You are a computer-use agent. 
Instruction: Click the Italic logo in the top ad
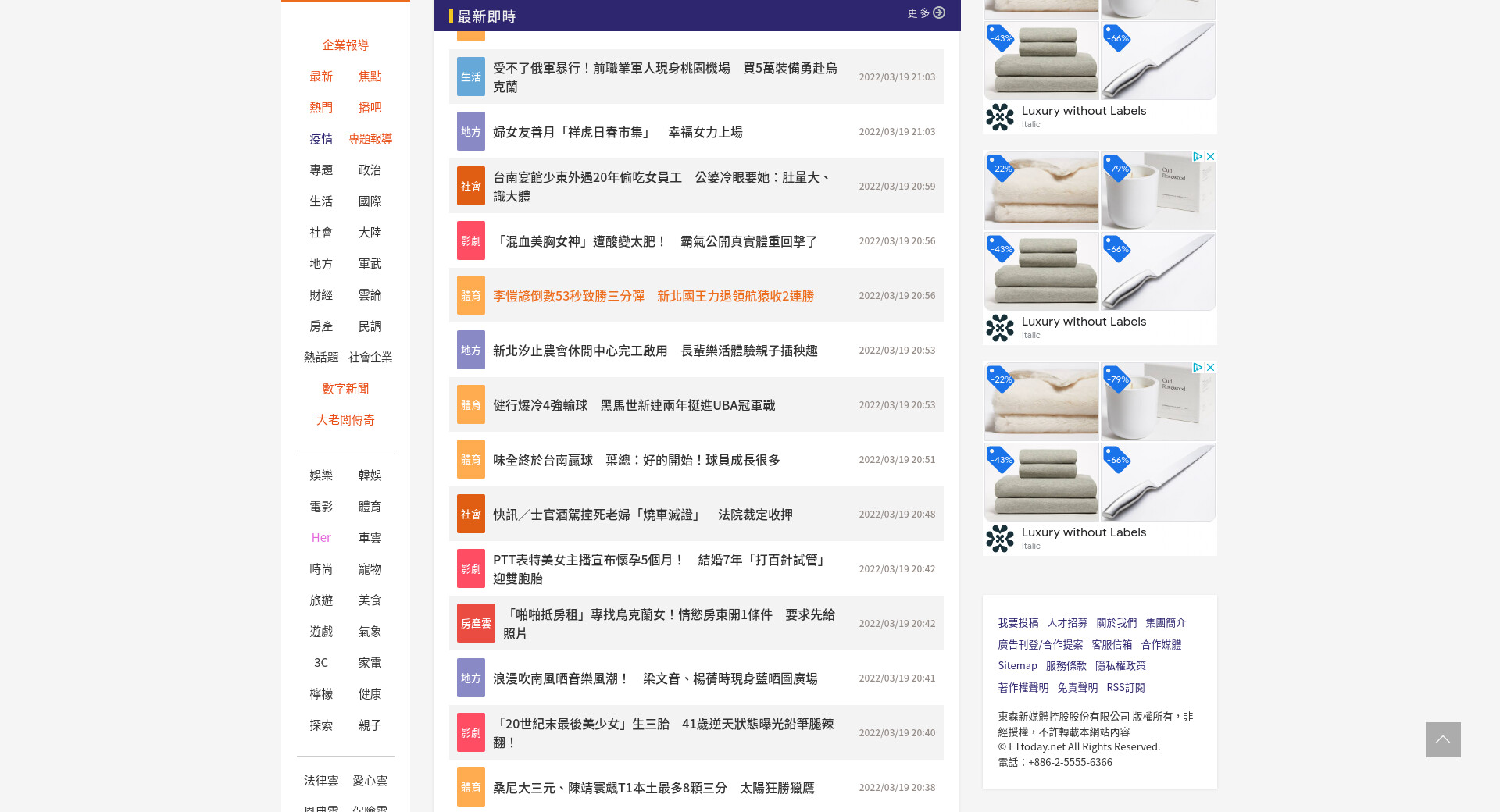tap(1000, 117)
